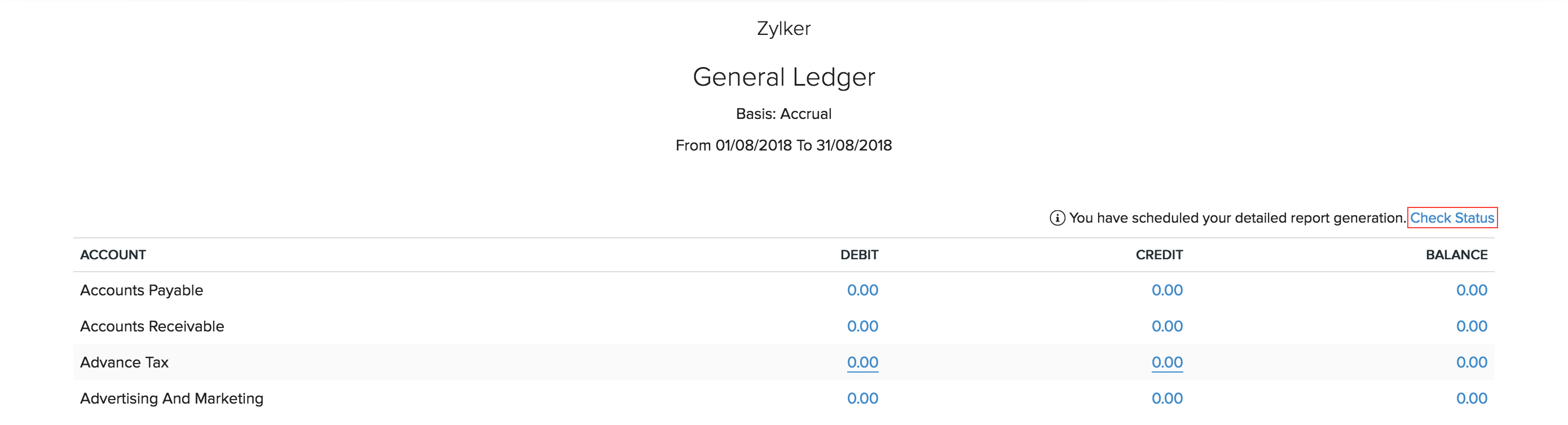Open Advertising And Marketing balance amount
The image size is (1568, 425).
click(x=1470, y=399)
